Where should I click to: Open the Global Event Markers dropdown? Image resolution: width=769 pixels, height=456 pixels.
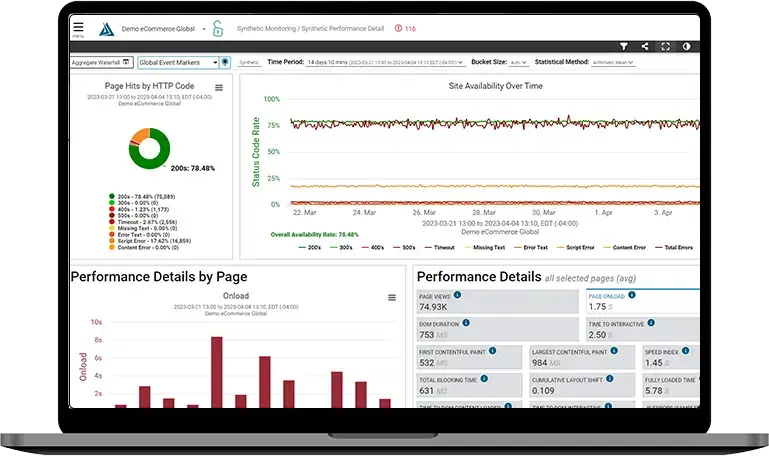click(178, 62)
